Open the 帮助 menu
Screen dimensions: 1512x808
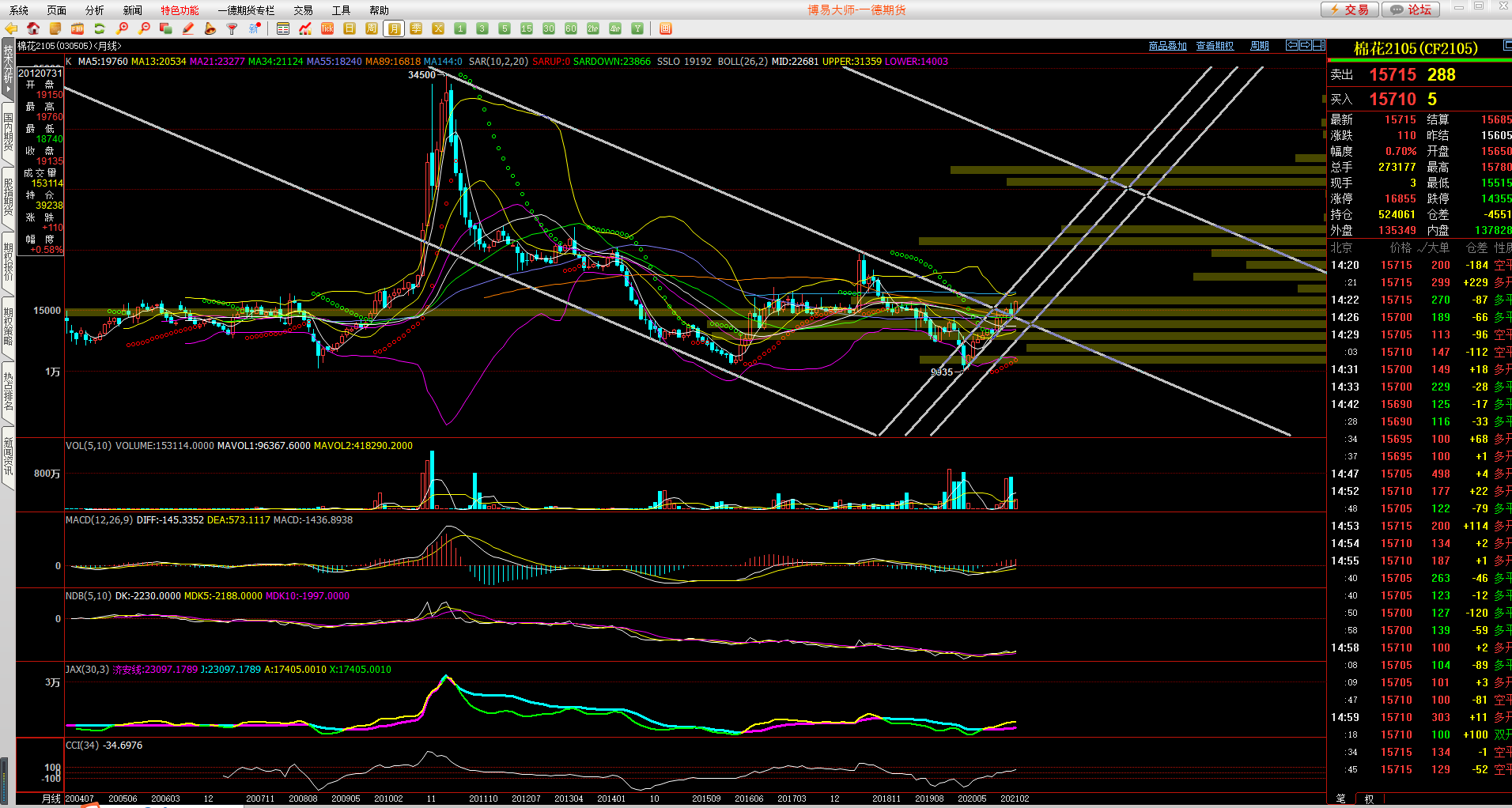pyautogui.click(x=380, y=10)
